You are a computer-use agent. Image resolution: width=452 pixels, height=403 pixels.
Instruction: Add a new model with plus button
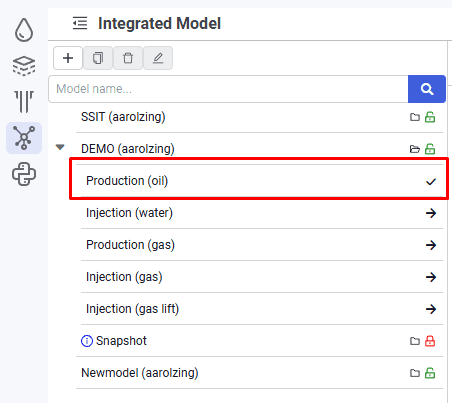click(x=68, y=58)
